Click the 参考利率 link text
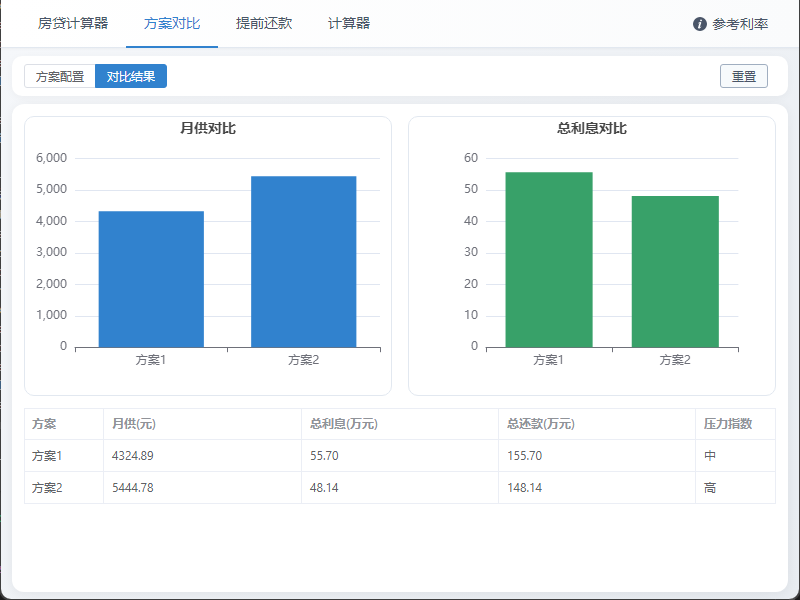The image size is (800, 600). (740, 24)
